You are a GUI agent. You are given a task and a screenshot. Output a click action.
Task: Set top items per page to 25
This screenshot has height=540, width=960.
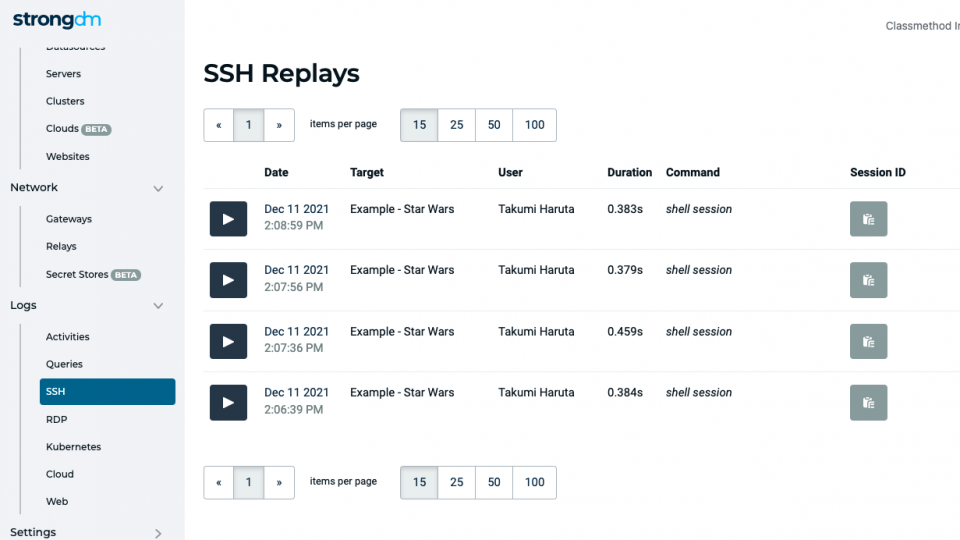click(457, 125)
